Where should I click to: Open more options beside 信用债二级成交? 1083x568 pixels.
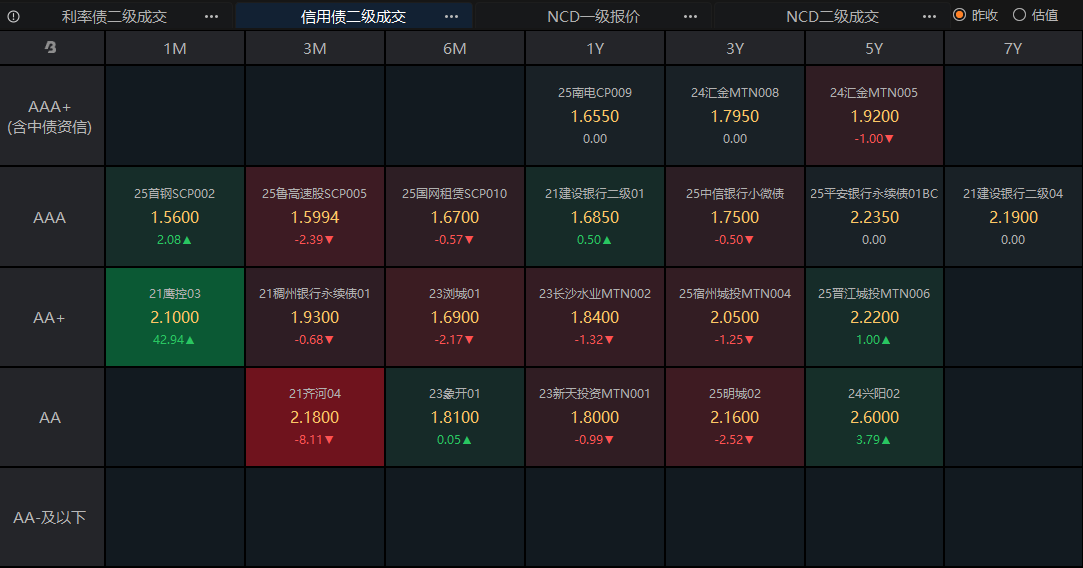[451, 16]
